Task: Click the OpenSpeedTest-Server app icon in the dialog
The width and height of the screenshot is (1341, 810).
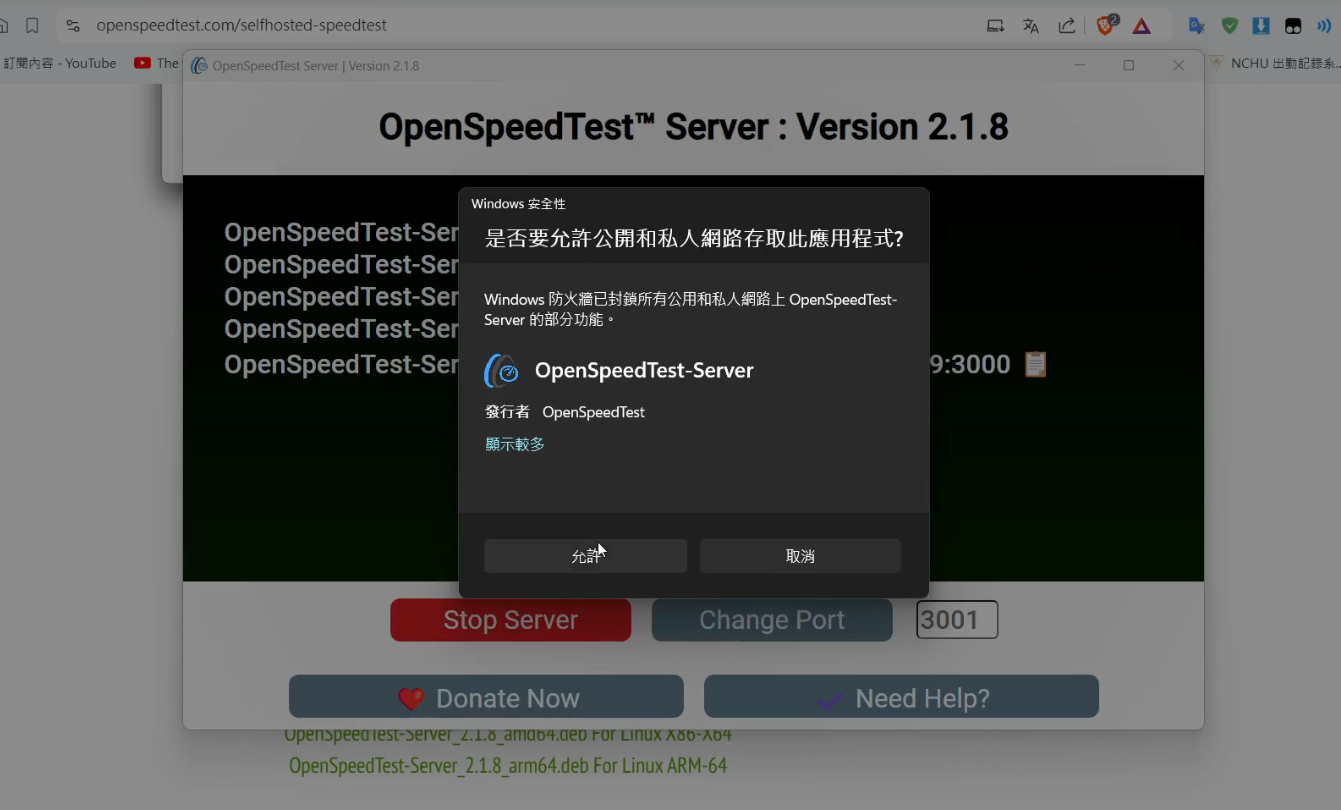Action: (x=502, y=371)
